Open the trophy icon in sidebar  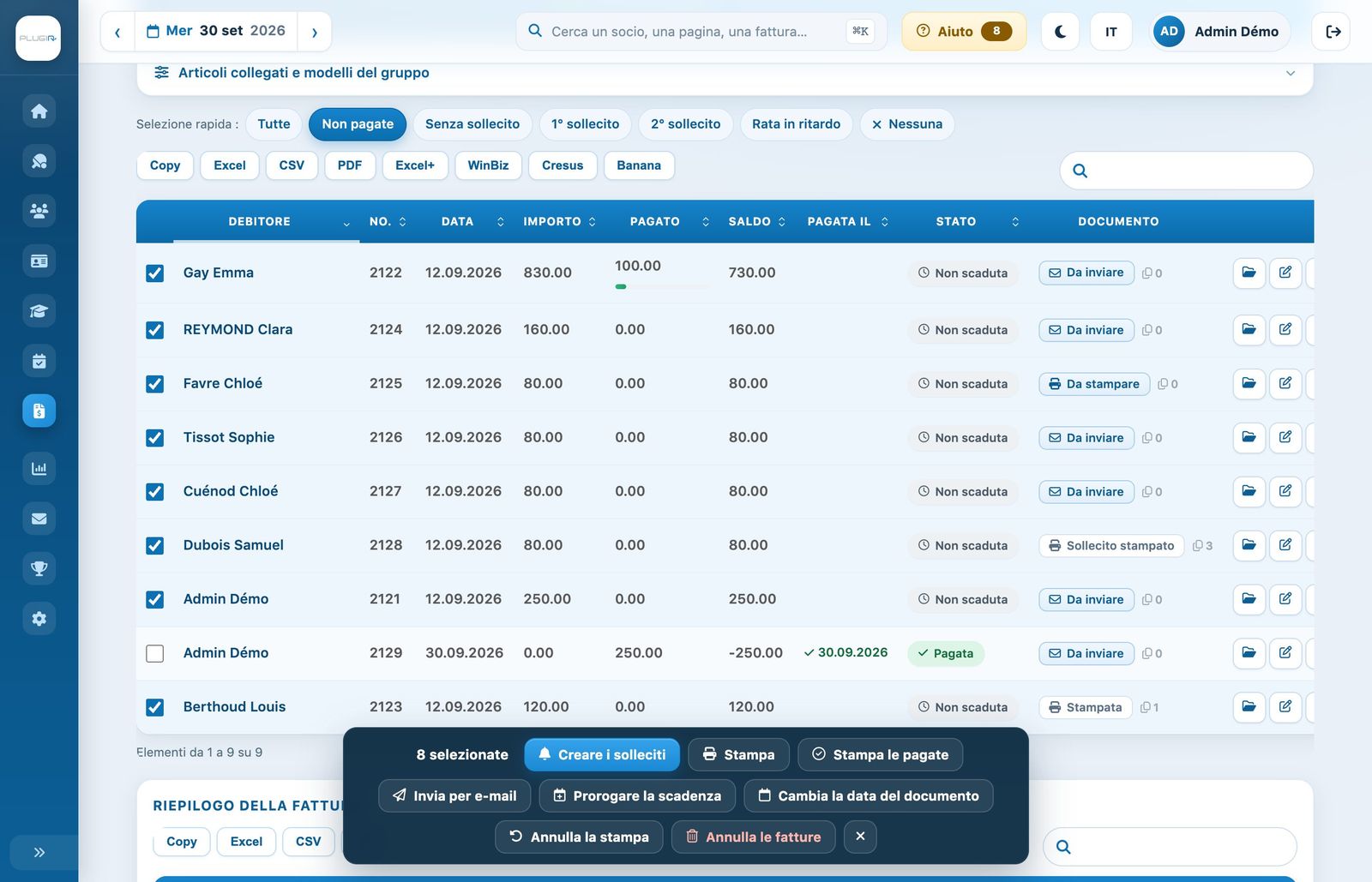click(x=39, y=568)
